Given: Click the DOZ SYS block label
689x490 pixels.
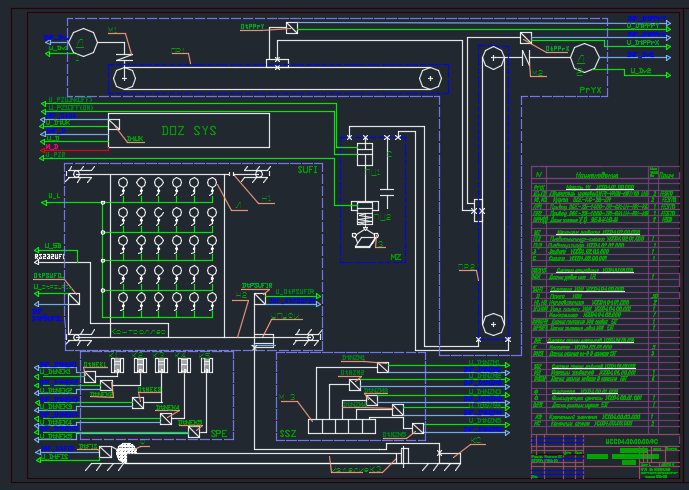Looking at the screenshot, I should (x=189, y=131).
